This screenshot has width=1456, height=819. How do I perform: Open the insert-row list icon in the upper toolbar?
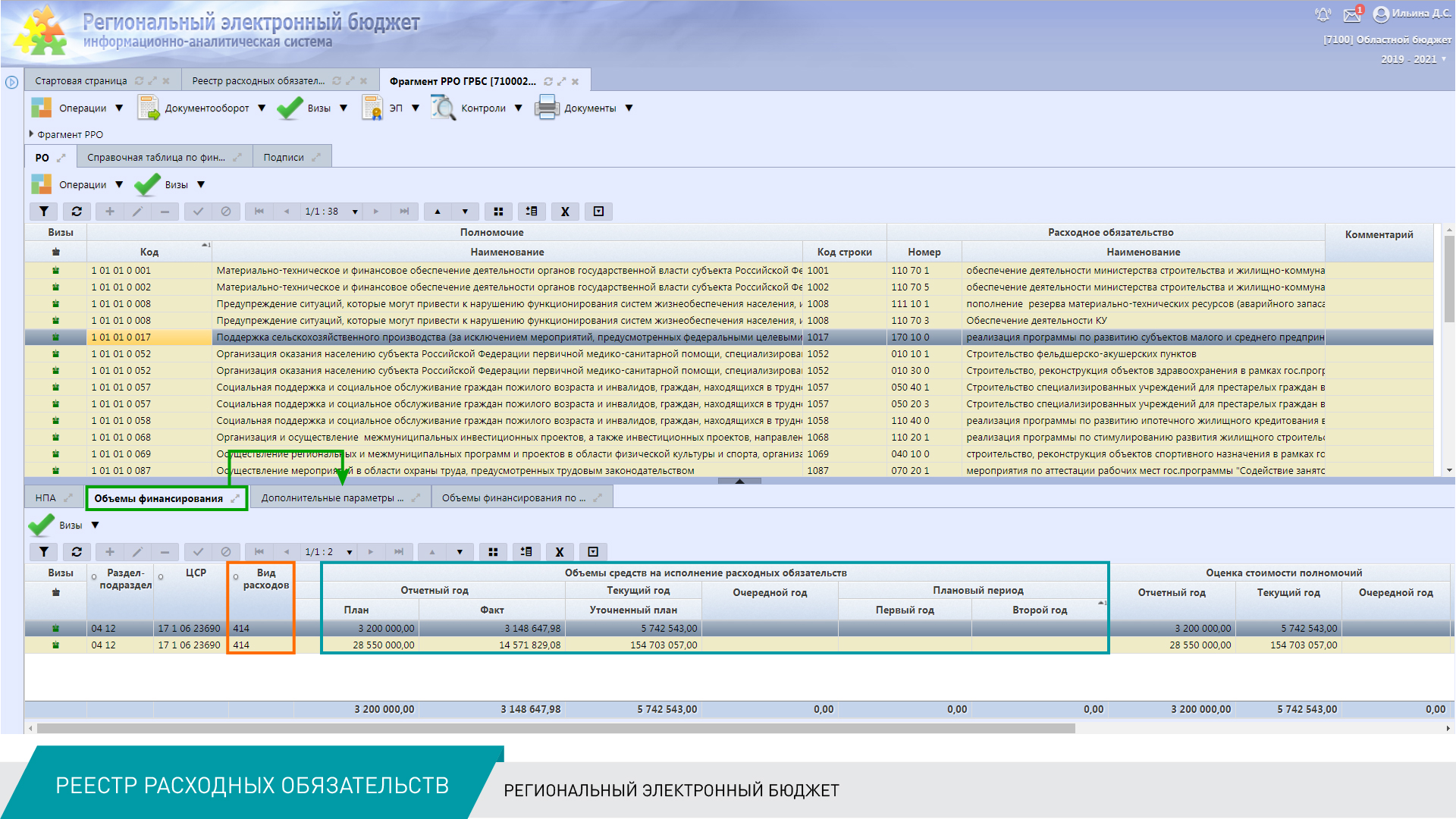[532, 212]
